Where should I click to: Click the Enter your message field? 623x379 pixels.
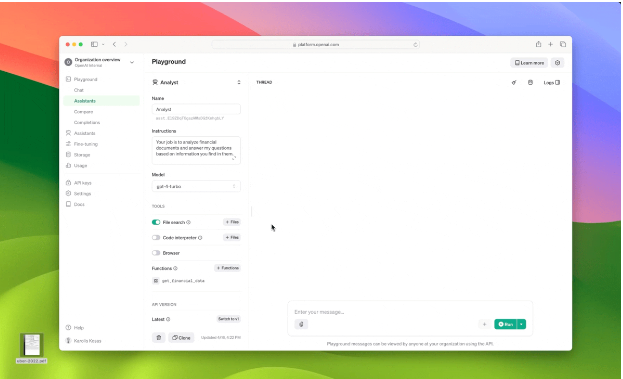point(410,312)
